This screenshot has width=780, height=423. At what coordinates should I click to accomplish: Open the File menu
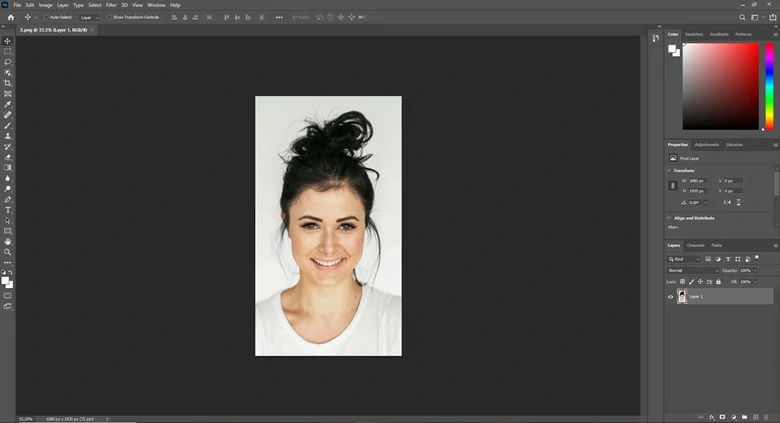(x=17, y=5)
